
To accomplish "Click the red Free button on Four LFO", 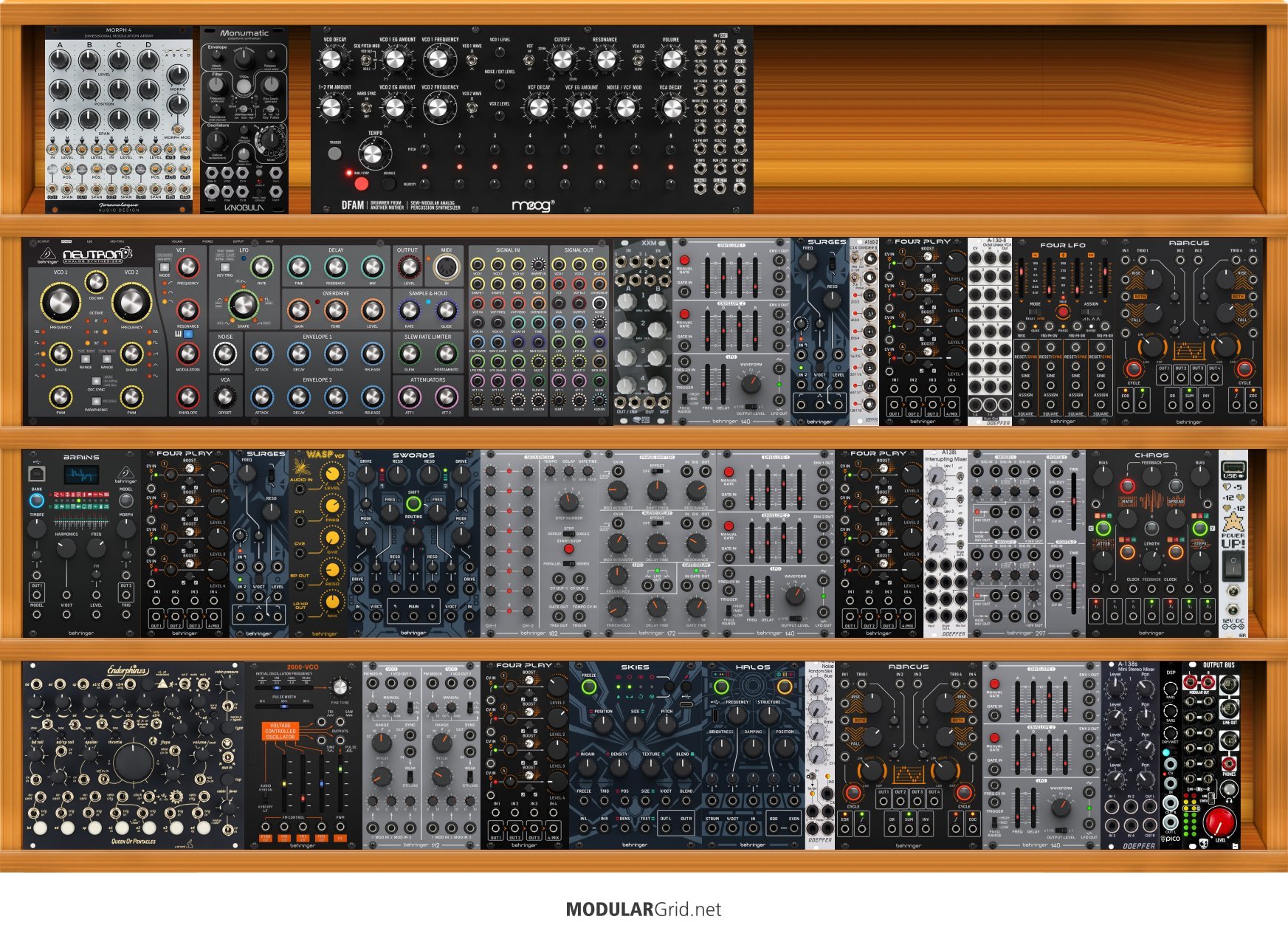I will click(x=1063, y=312).
